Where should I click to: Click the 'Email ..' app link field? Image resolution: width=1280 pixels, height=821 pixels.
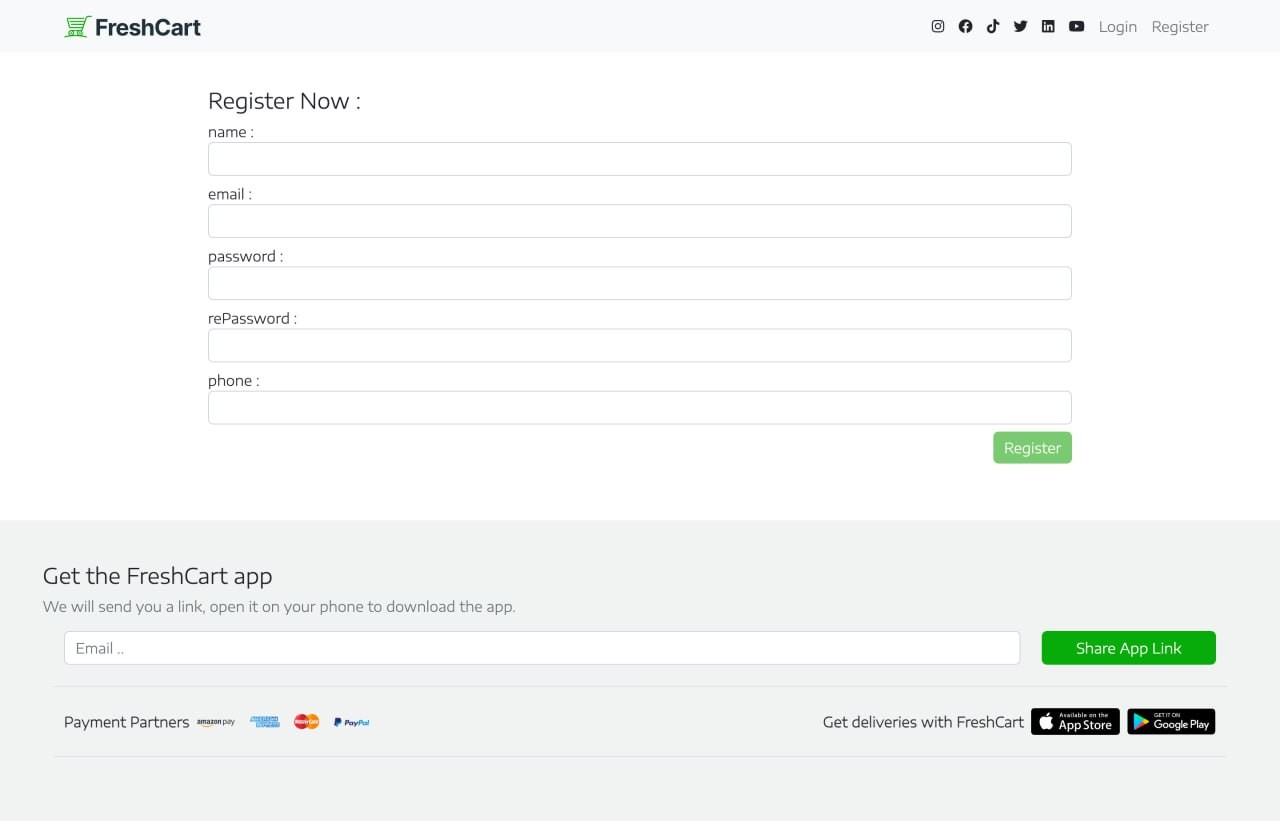[542, 648]
